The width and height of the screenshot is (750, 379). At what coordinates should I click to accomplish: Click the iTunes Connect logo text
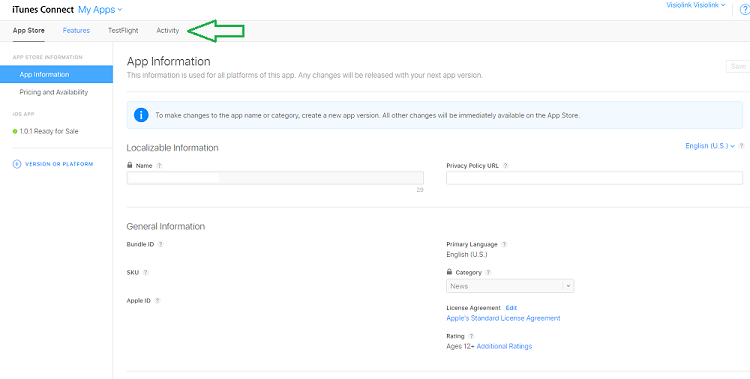tap(43, 10)
